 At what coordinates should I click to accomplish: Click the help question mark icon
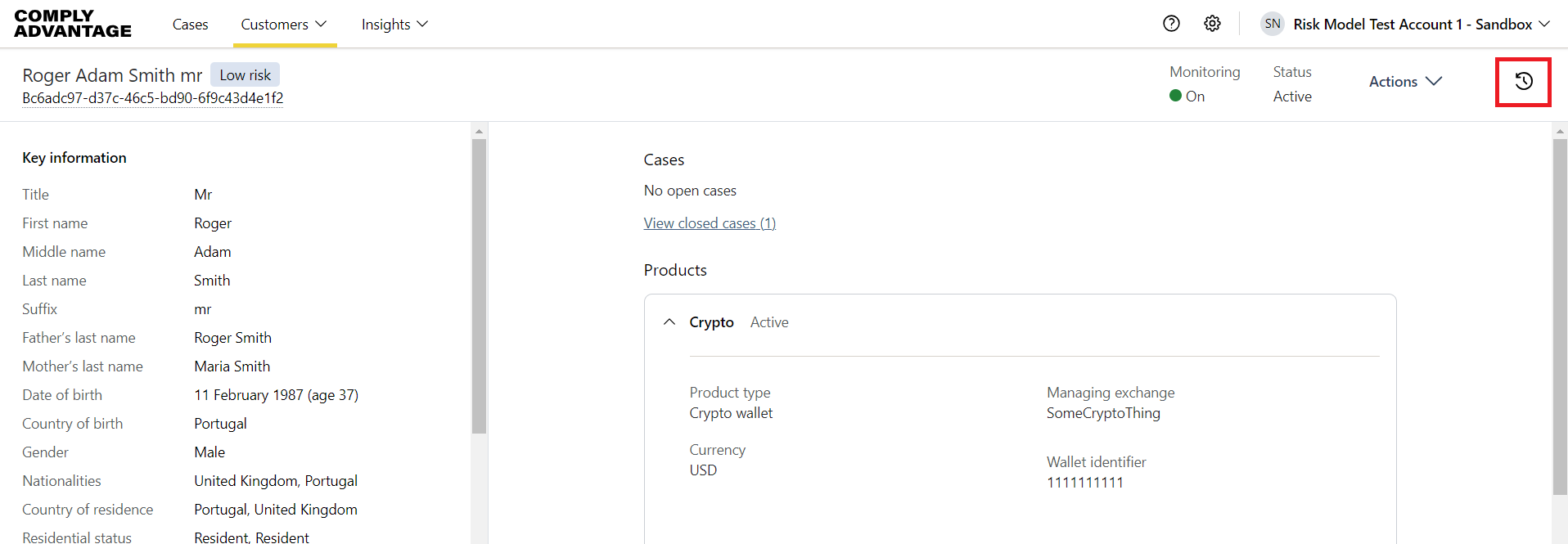coord(1171,24)
